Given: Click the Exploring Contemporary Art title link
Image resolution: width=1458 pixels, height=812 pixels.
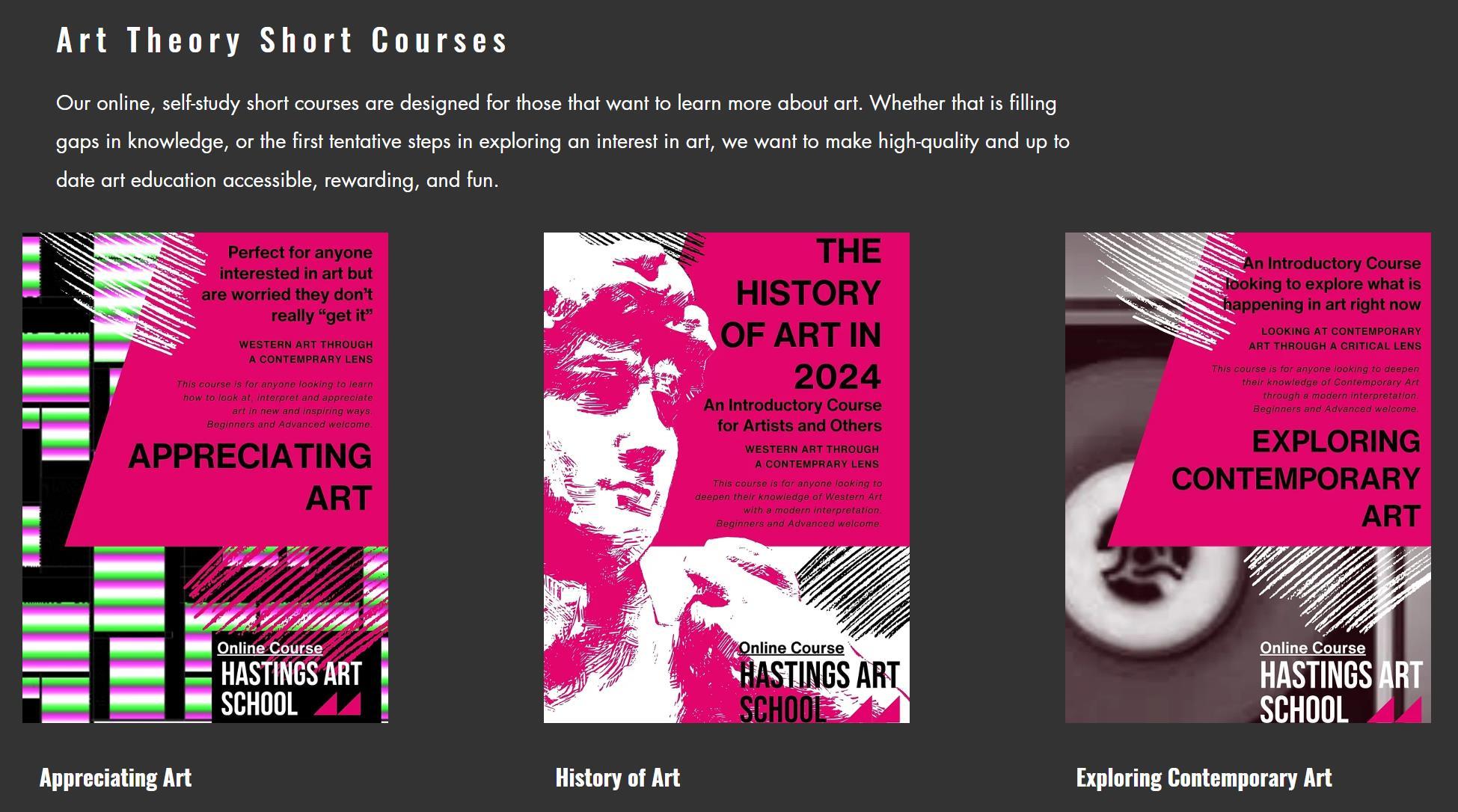Looking at the screenshot, I should (1204, 778).
